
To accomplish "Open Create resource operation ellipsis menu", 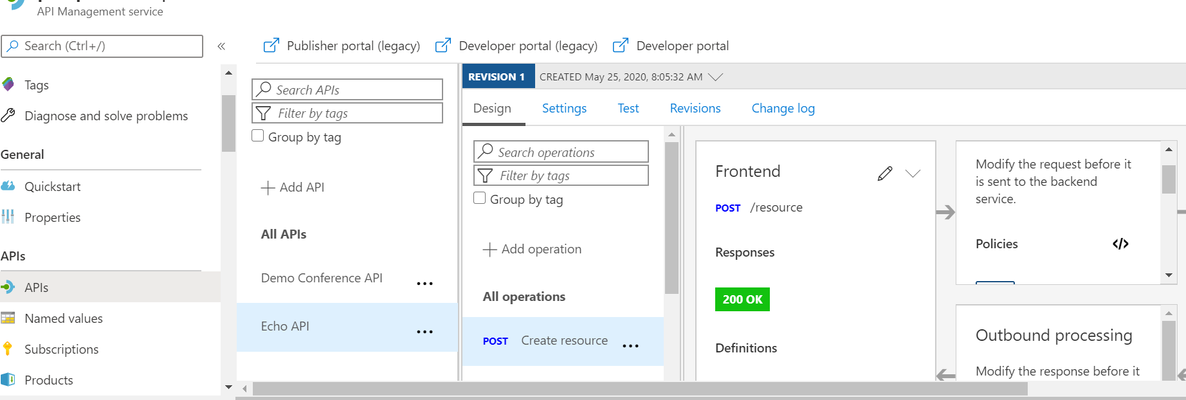I will pyautogui.click(x=630, y=345).
